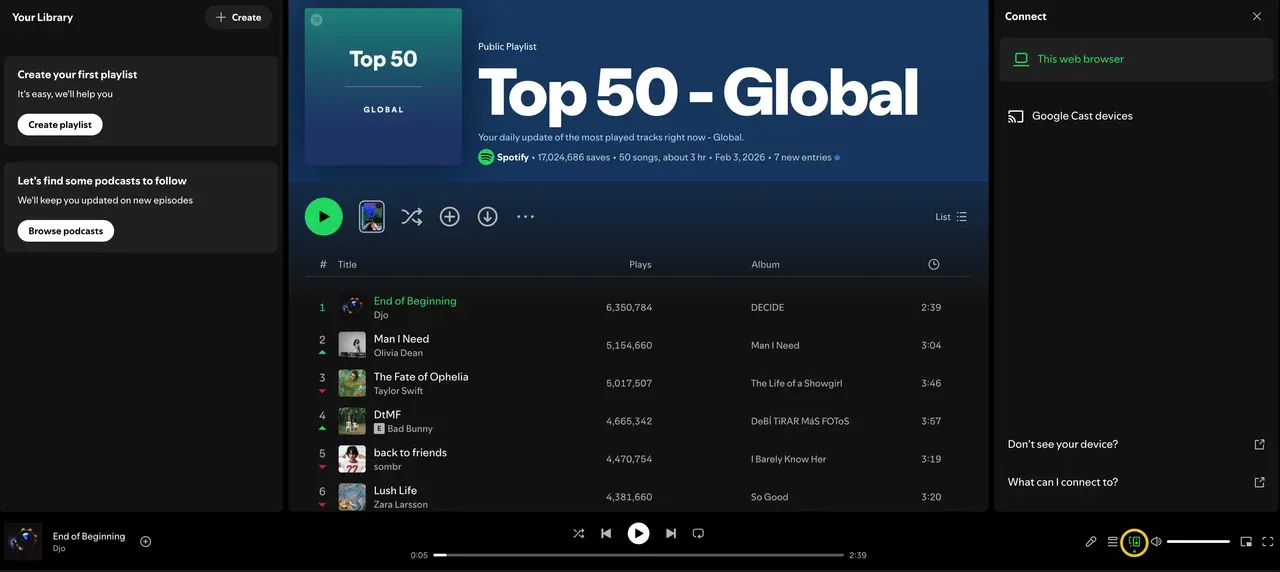The width and height of the screenshot is (1280, 572).
Task: Open the lyrics microphone icon
Action: 1091,542
